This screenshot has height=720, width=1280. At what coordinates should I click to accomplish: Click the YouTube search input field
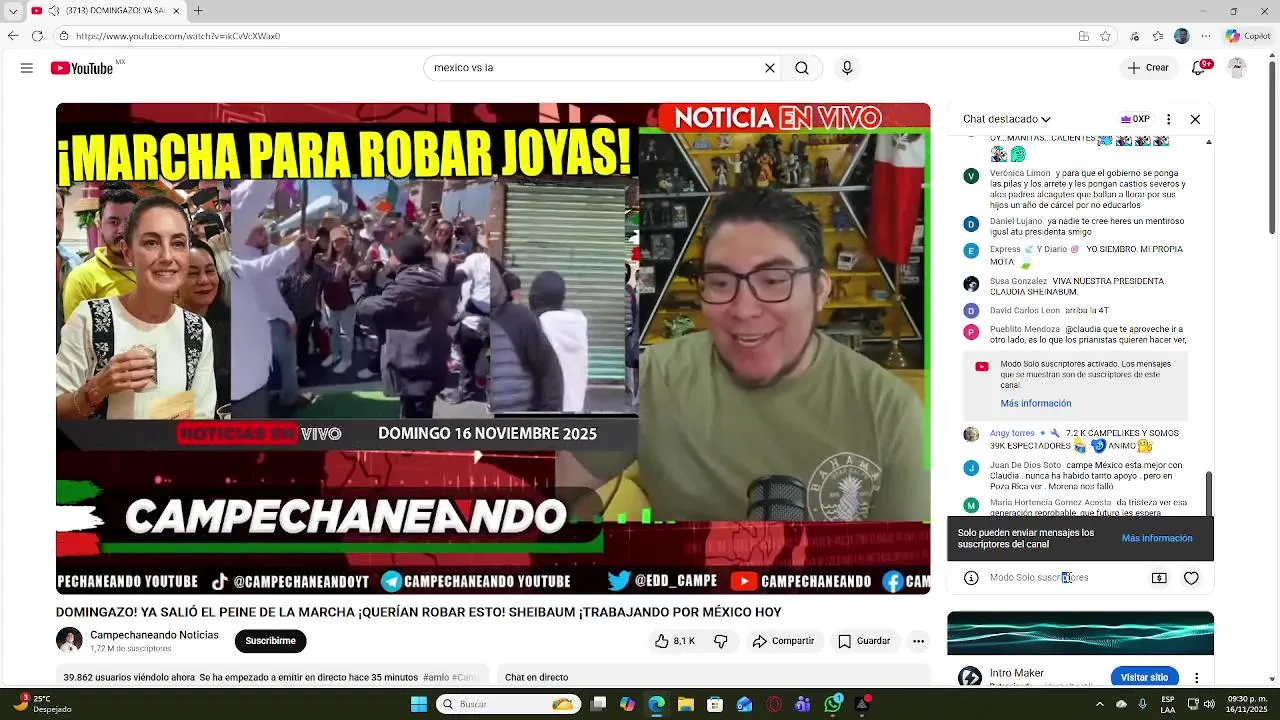595,68
